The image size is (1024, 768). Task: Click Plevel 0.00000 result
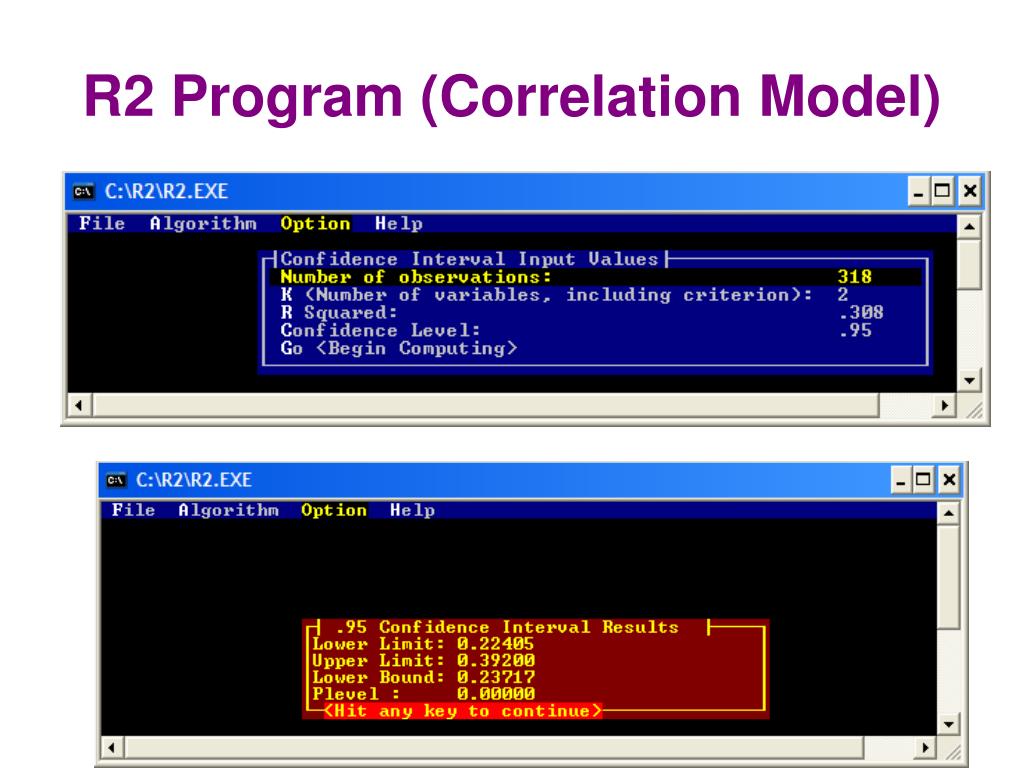tap(423, 694)
